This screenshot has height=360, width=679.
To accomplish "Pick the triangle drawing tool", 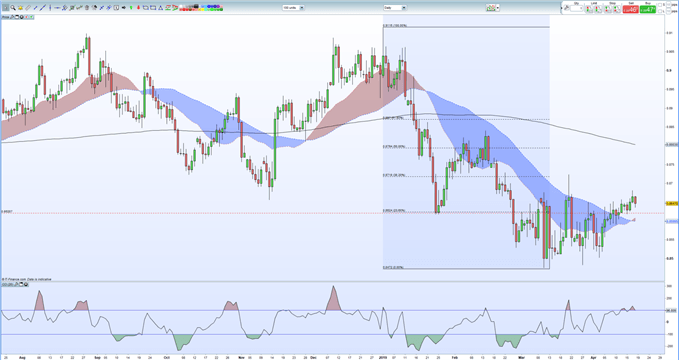I will (x=160, y=7).
